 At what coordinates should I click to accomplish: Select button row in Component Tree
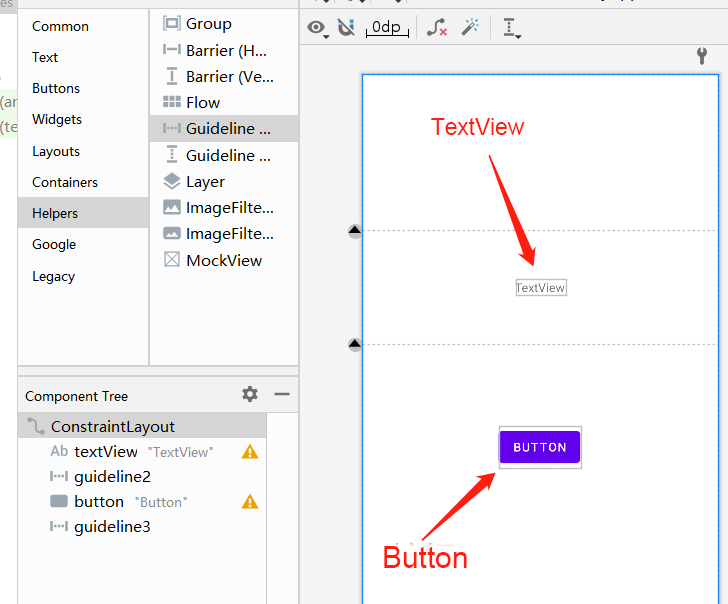142,502
